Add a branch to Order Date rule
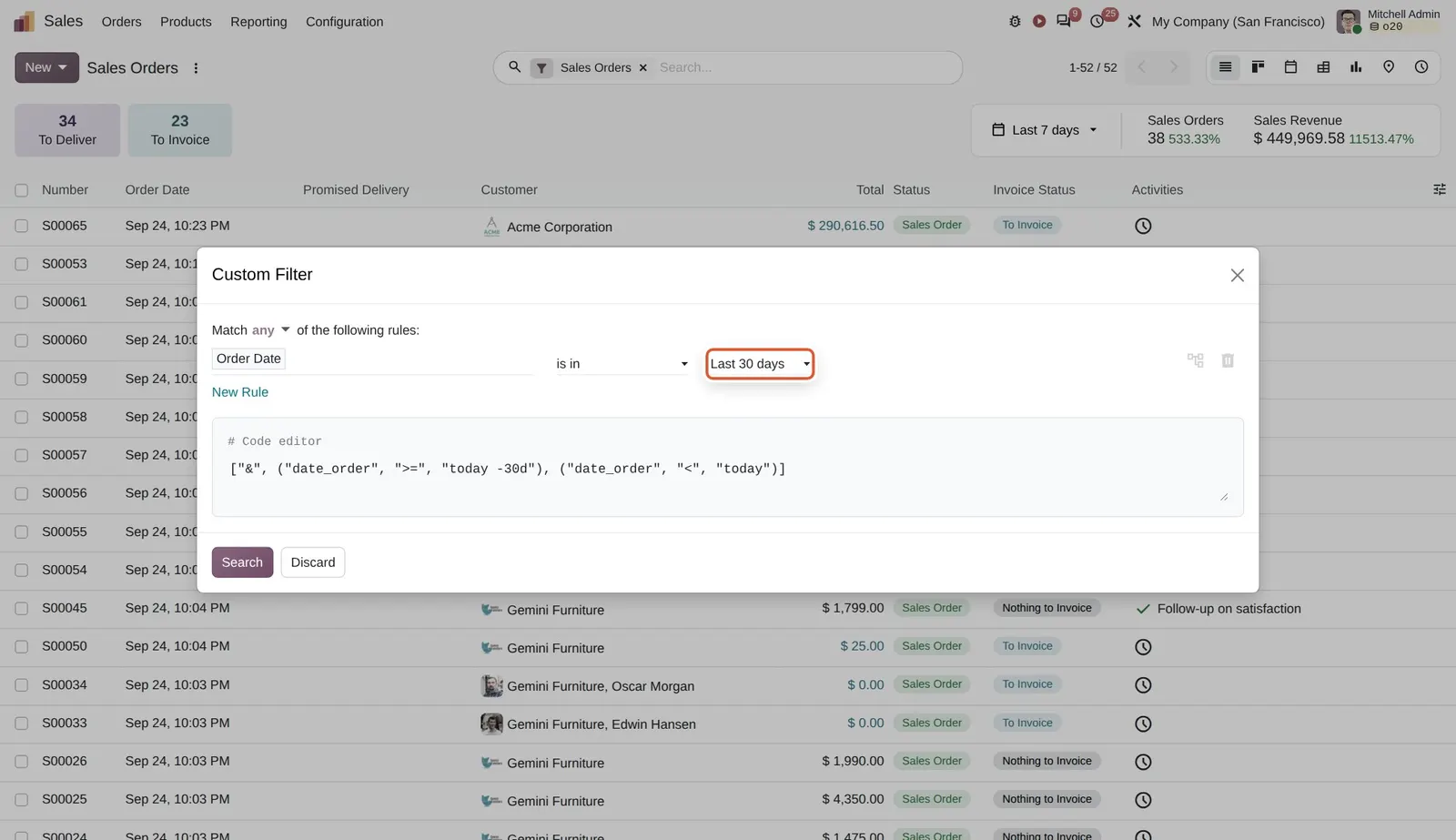Viewport: 1456px width, 840px height. 1196,360
